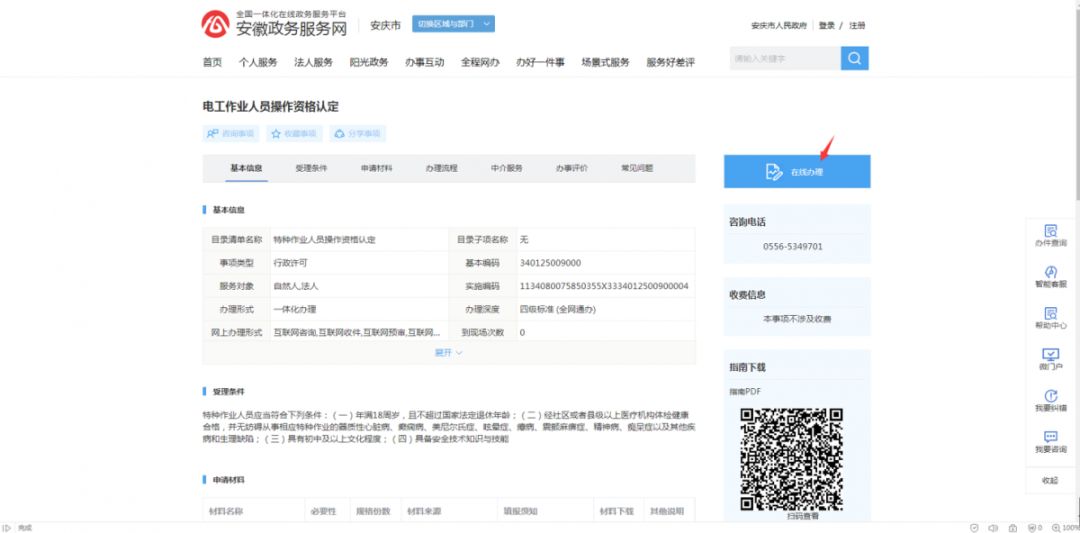1080x533 pixels.
Task: Go to 首页 nav item
Action: (x=212, y=62)
